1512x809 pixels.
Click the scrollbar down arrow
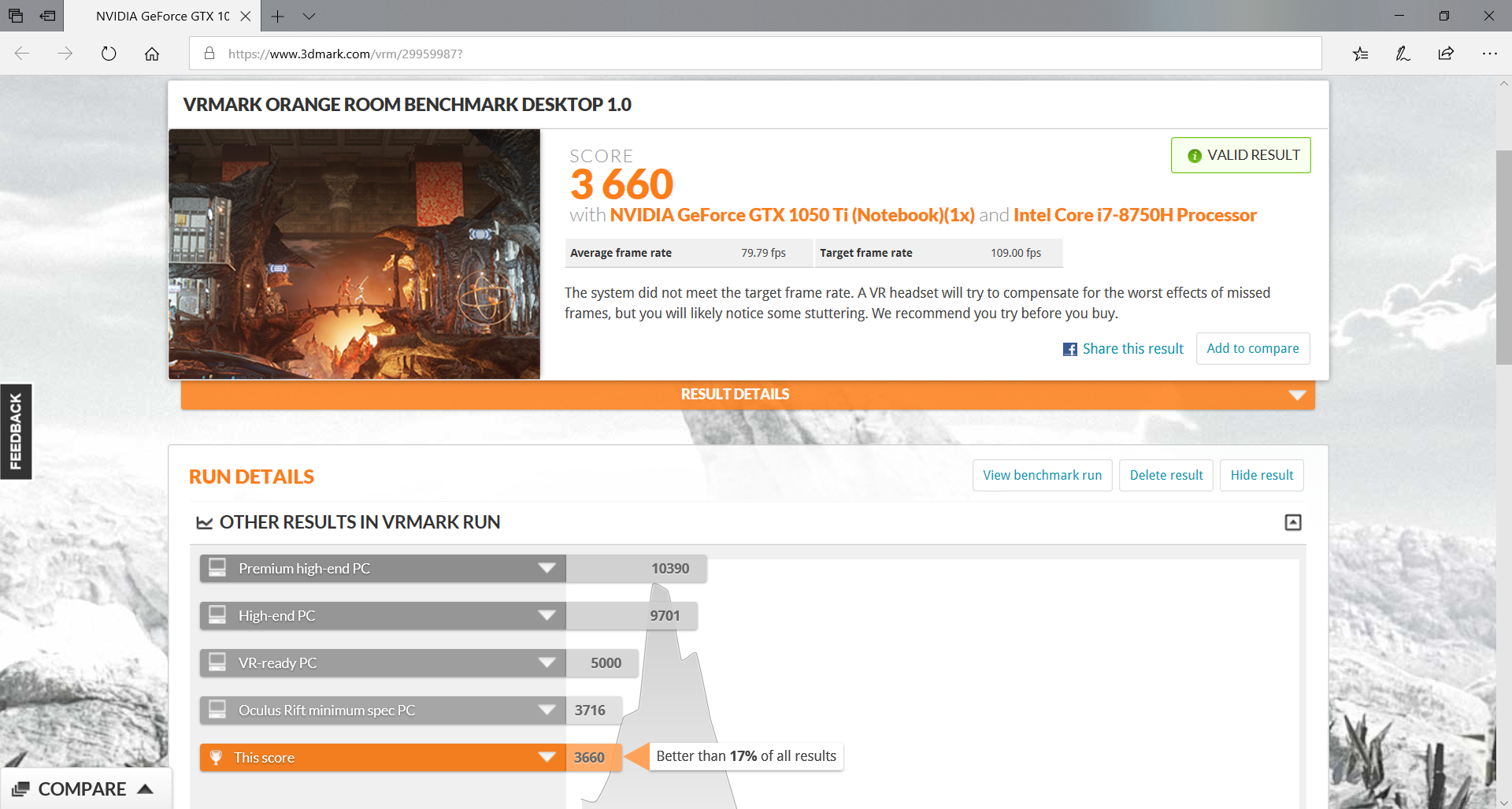click(x=1503, y=803)
